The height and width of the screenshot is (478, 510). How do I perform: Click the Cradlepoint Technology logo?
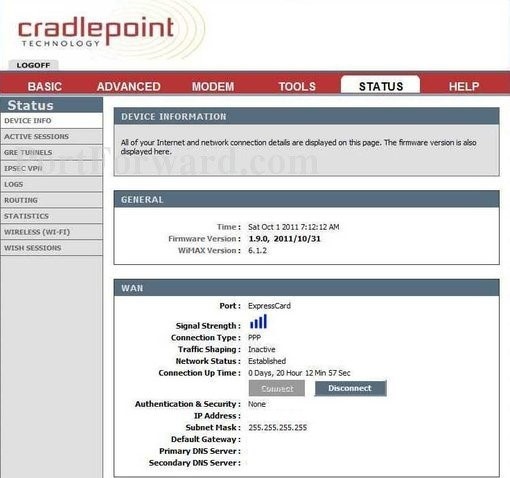[x=96, y=32]
